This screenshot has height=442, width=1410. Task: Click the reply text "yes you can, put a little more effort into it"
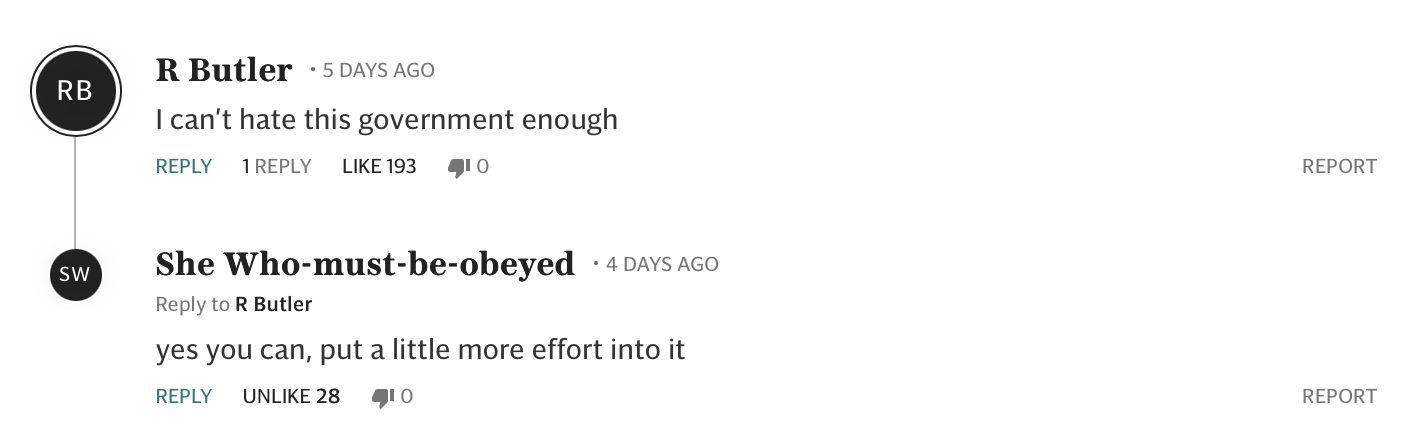click(x=420, y=351)
